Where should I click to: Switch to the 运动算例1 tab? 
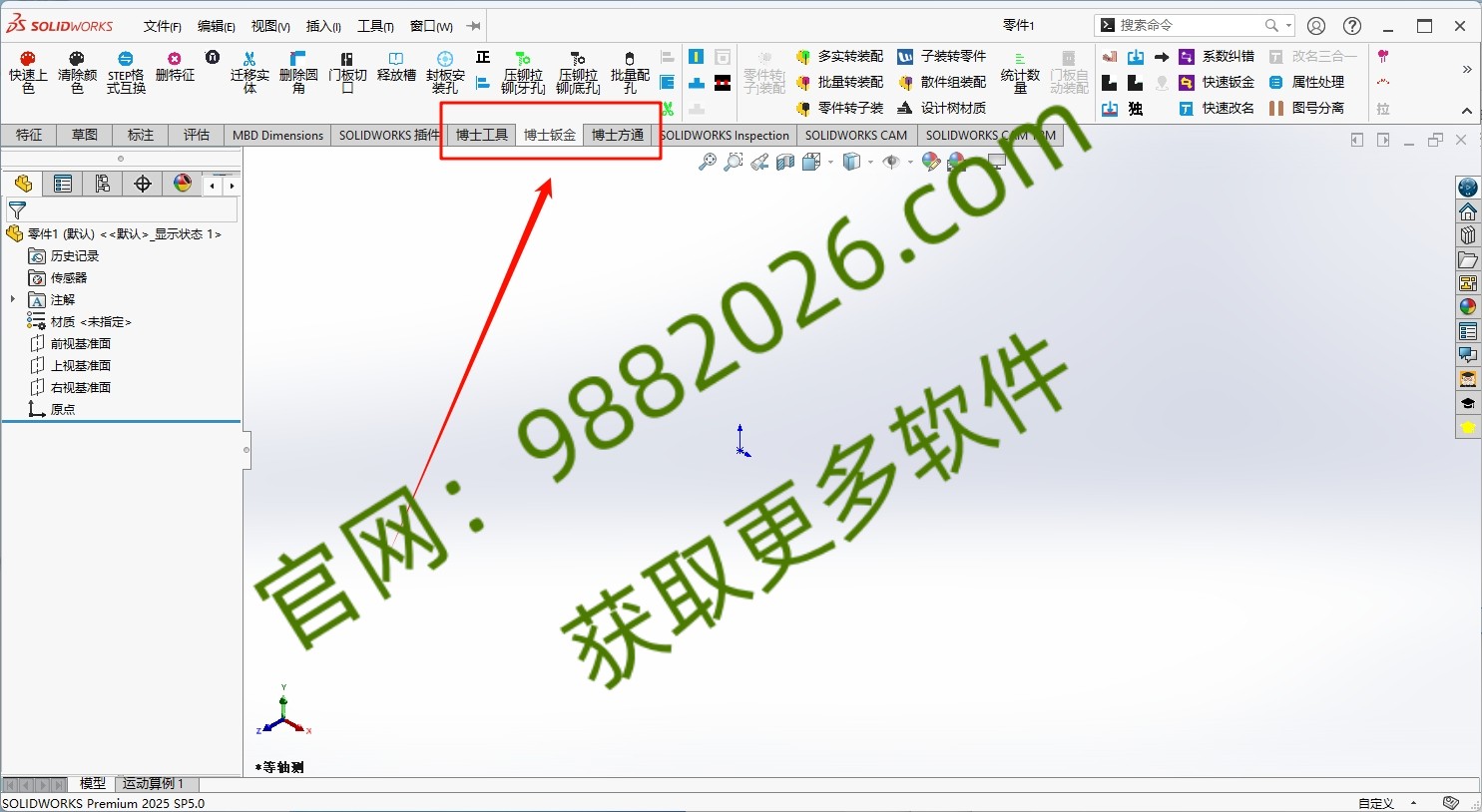coord(155,784)
